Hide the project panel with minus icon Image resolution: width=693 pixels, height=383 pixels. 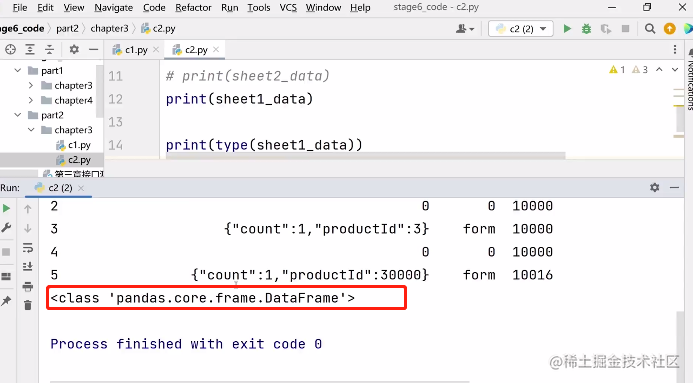tap(93, 49)
